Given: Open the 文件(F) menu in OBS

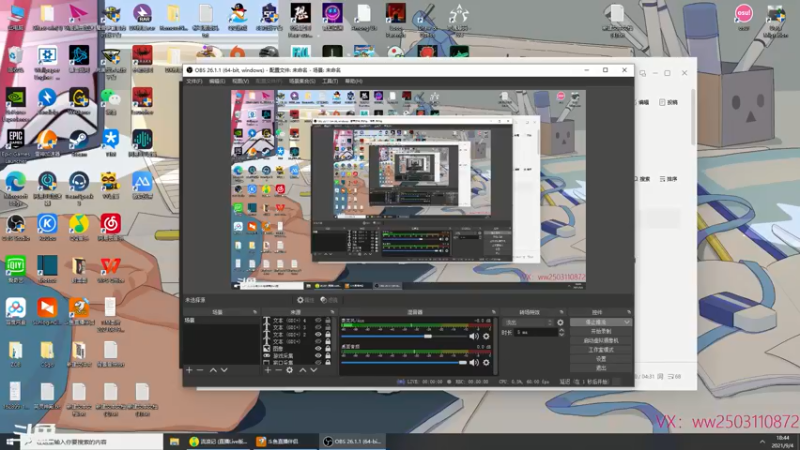Looking at the screenshot, I should 194,81.
